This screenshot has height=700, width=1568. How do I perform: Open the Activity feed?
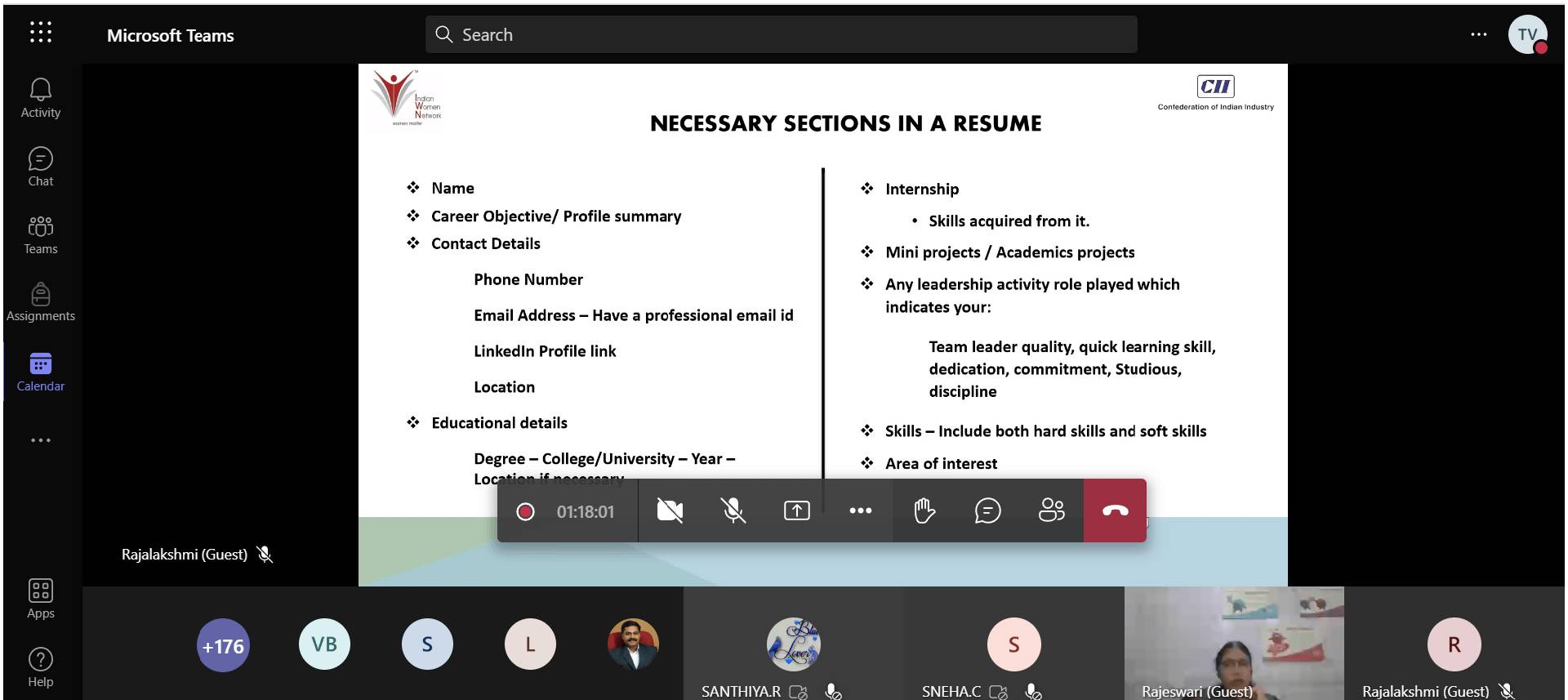coord(40,98)
